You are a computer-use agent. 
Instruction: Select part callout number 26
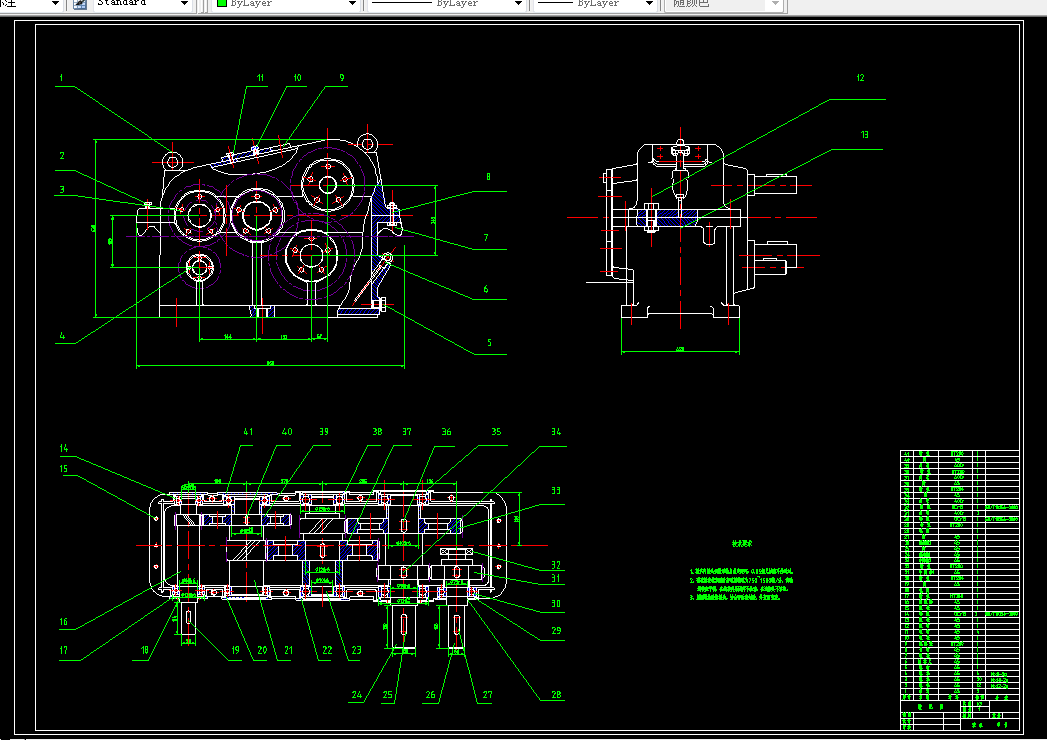[x=430, y=695]
